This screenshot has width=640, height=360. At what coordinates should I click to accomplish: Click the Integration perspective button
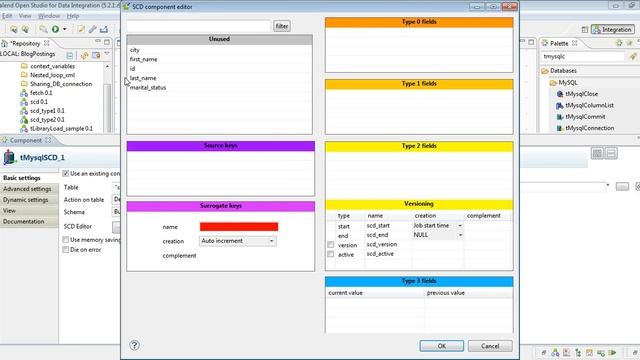[613, 29]
